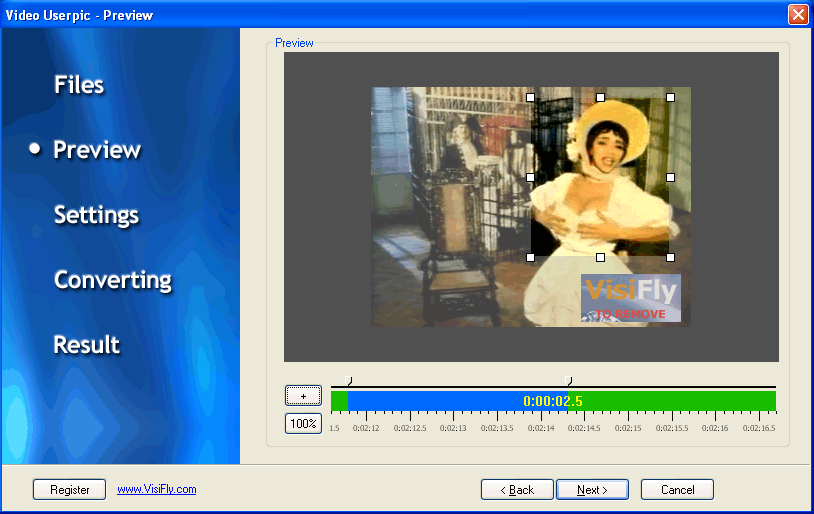
Task: Click the left-middle crop handle
Action: coord(530,177)
